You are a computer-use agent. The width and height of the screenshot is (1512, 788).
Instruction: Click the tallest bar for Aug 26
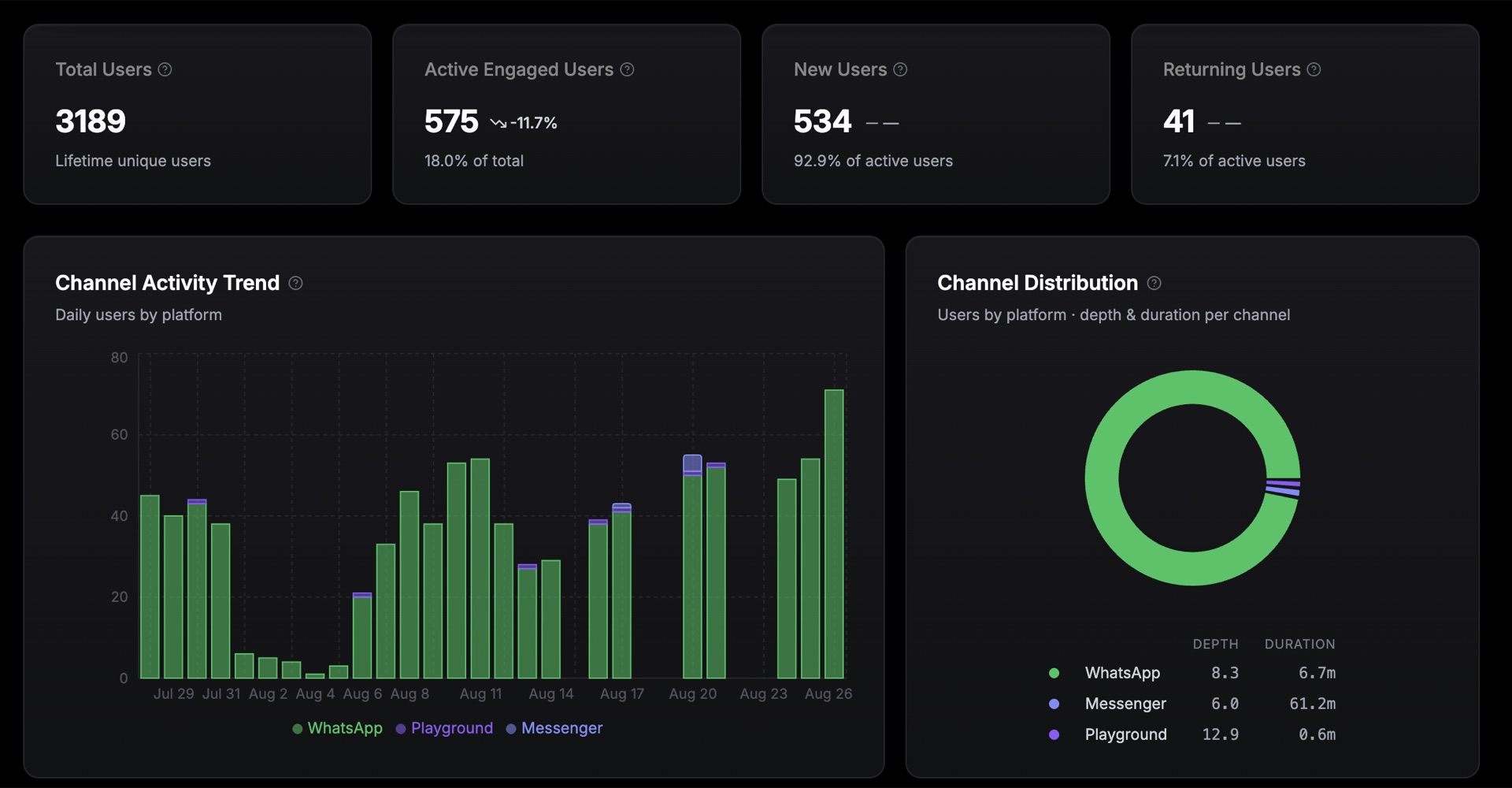pyautogui.click(x=834, y=533)
